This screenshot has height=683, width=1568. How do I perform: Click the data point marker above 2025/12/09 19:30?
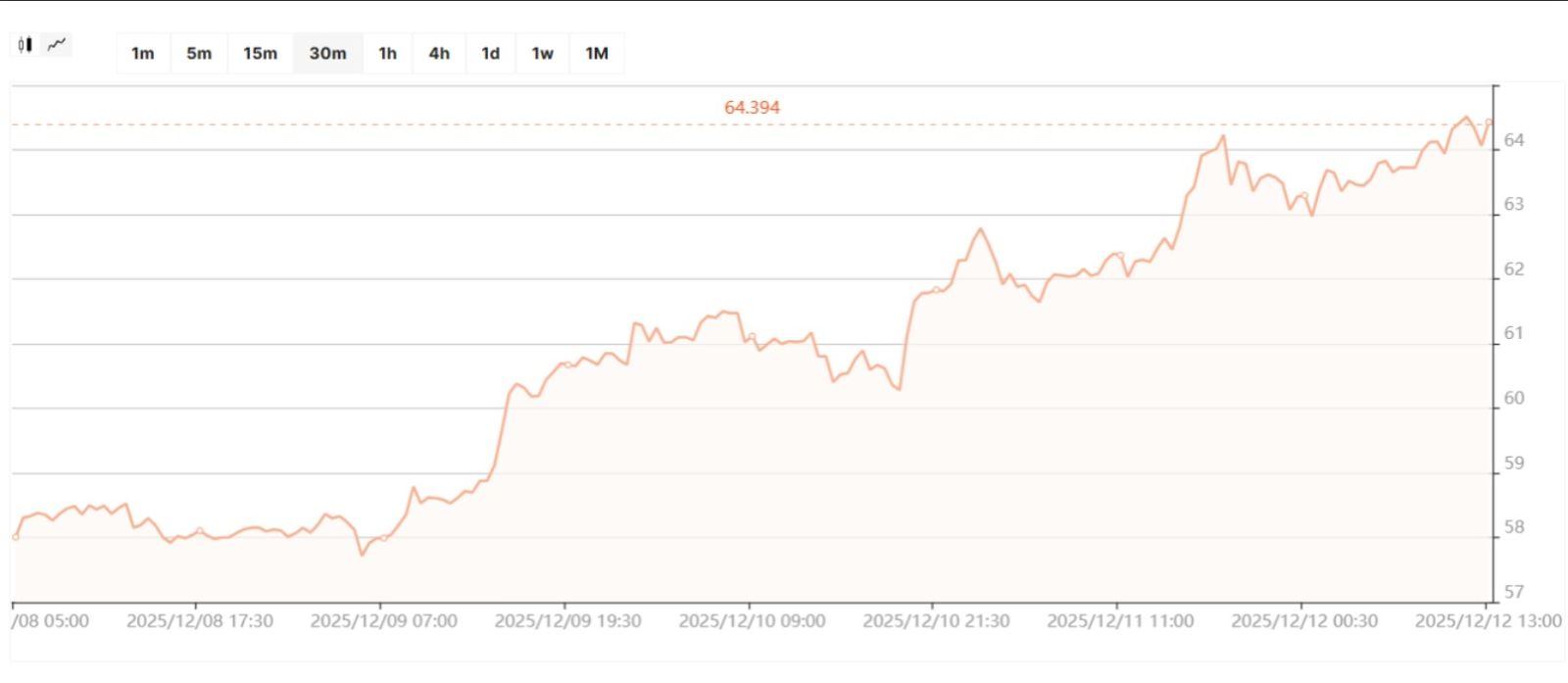click(x=567, y=365)
